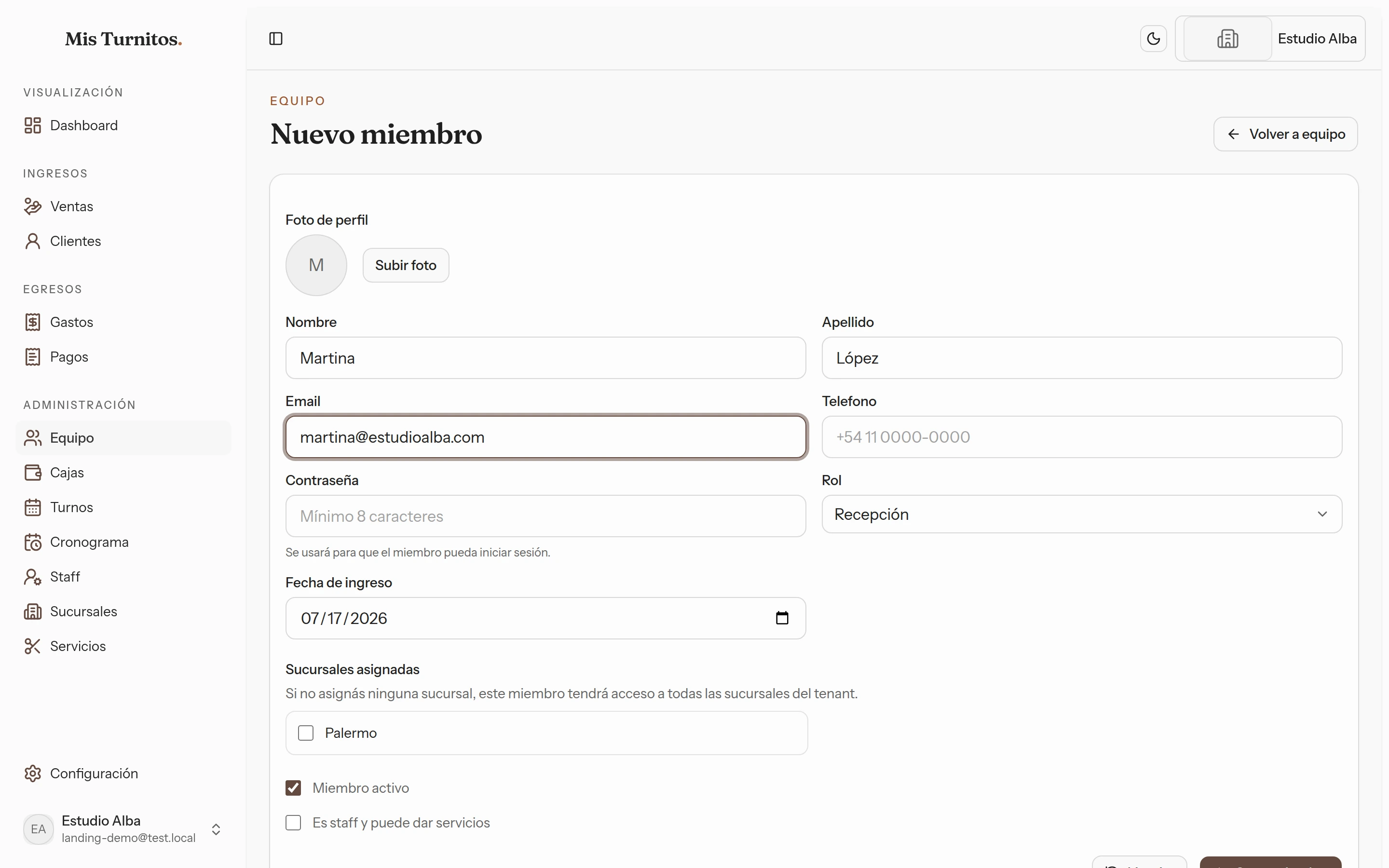Select Turnos in the sidebar
Image resolution: width=1389 pixels, height=868 pixels.
[x=123, y=507]
